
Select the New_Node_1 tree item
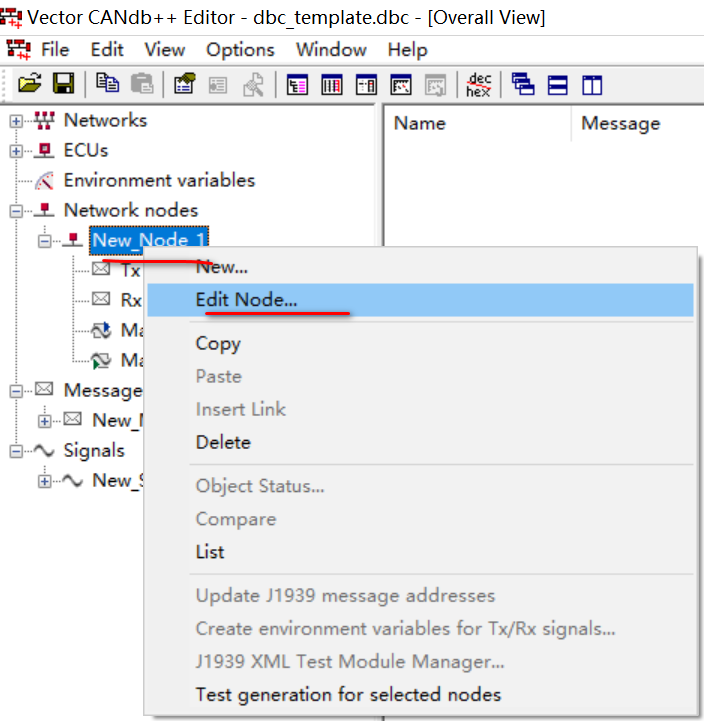click(149, 240)
